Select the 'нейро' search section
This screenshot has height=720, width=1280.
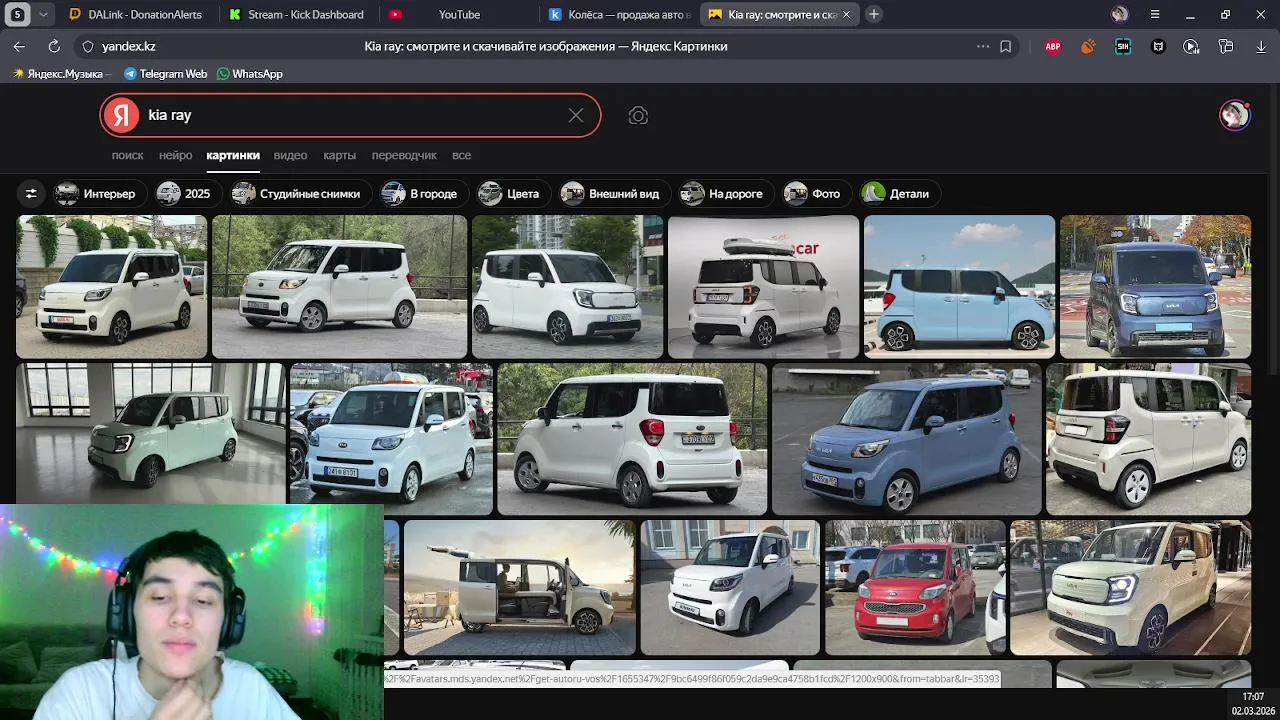(x=175, y=155)
